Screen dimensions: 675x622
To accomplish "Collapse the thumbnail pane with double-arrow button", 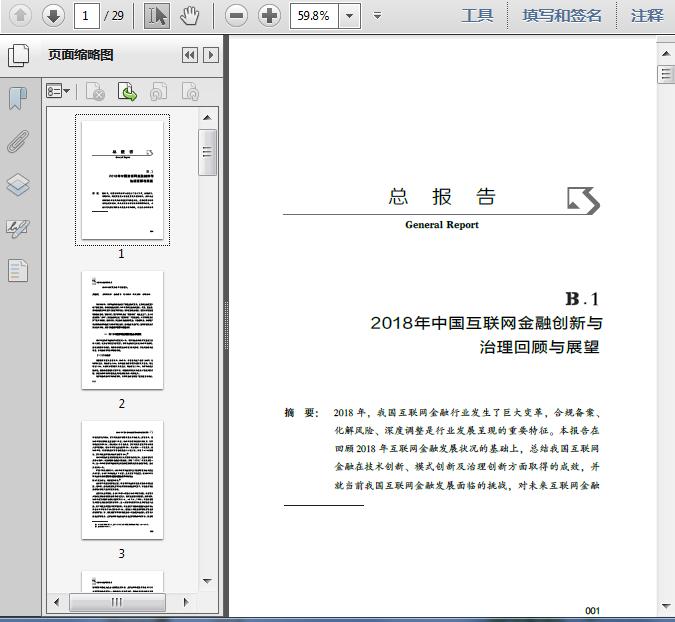I will coord(190,55).
